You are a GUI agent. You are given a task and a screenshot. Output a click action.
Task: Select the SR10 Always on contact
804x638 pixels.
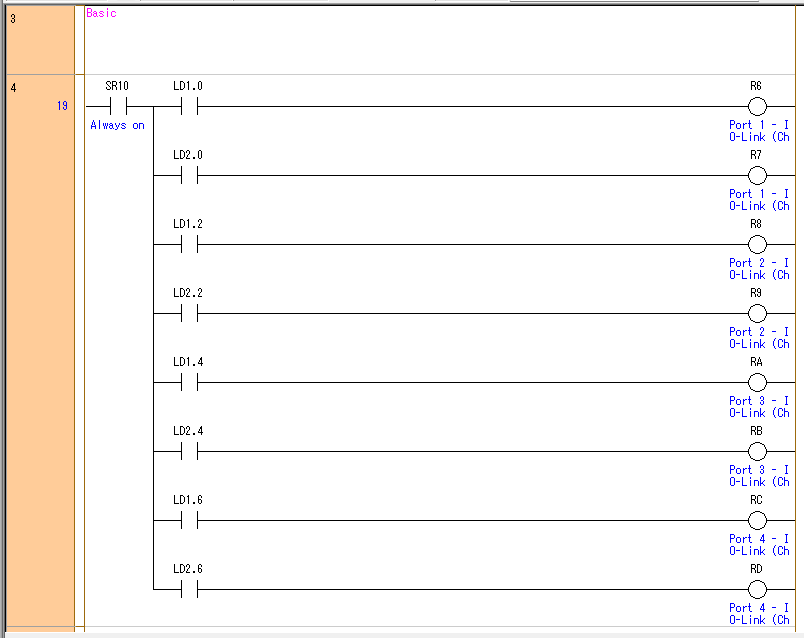(x=118, y=107)
